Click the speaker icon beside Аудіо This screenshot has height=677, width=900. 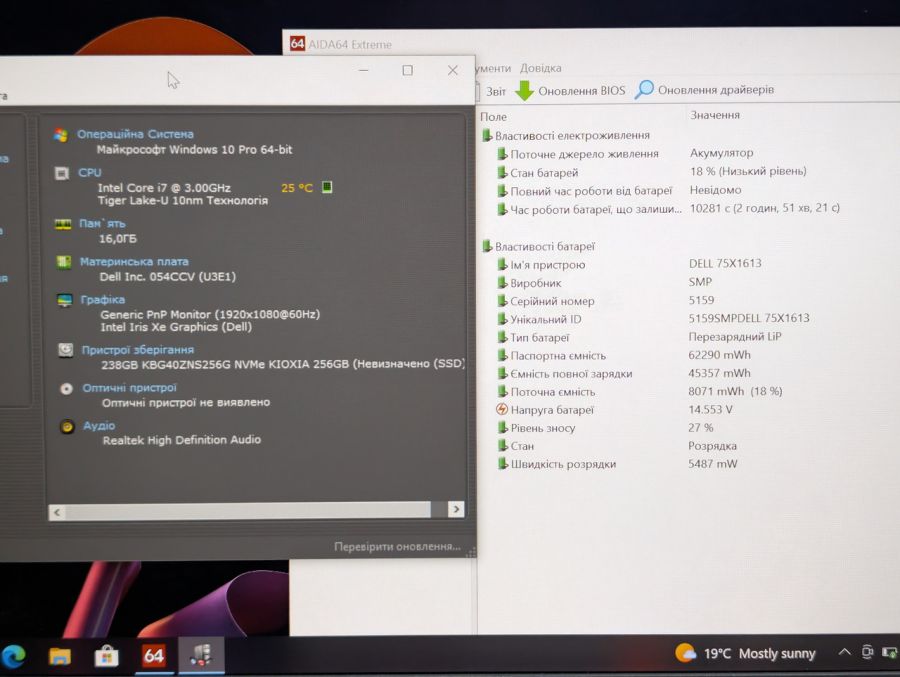[x=67, y=427]
